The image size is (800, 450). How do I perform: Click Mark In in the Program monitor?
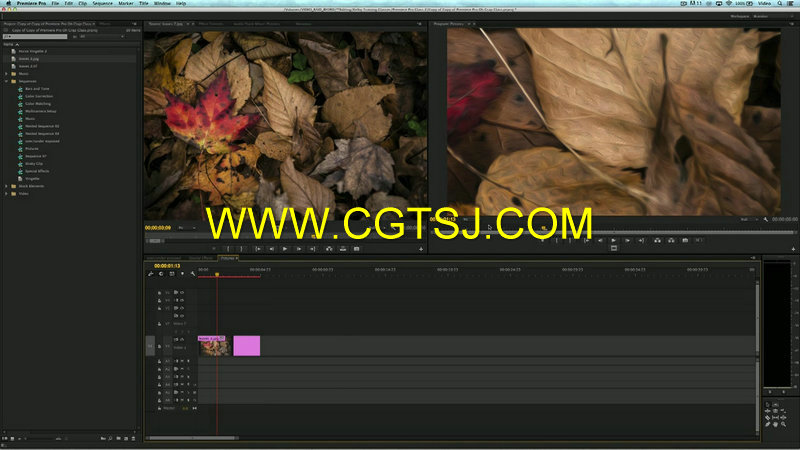point(557,240)
